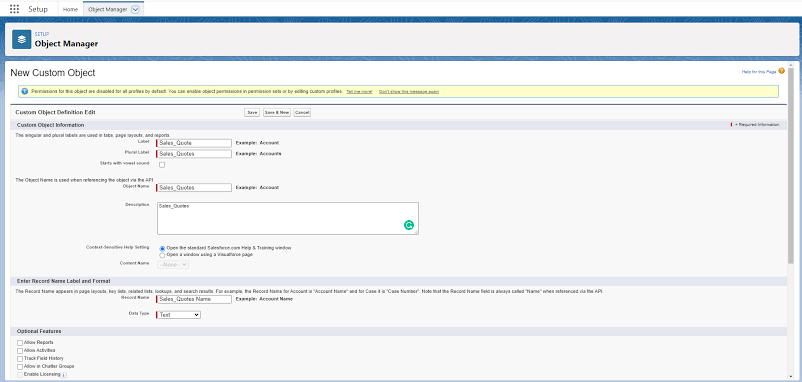Screen dimensions: 802x382
Task: Click Don't show this message again link
Action: 409,92
